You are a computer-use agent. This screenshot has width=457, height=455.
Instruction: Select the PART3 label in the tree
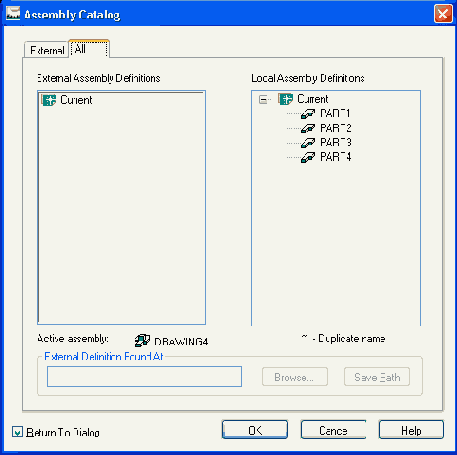(x=336, y=143)
